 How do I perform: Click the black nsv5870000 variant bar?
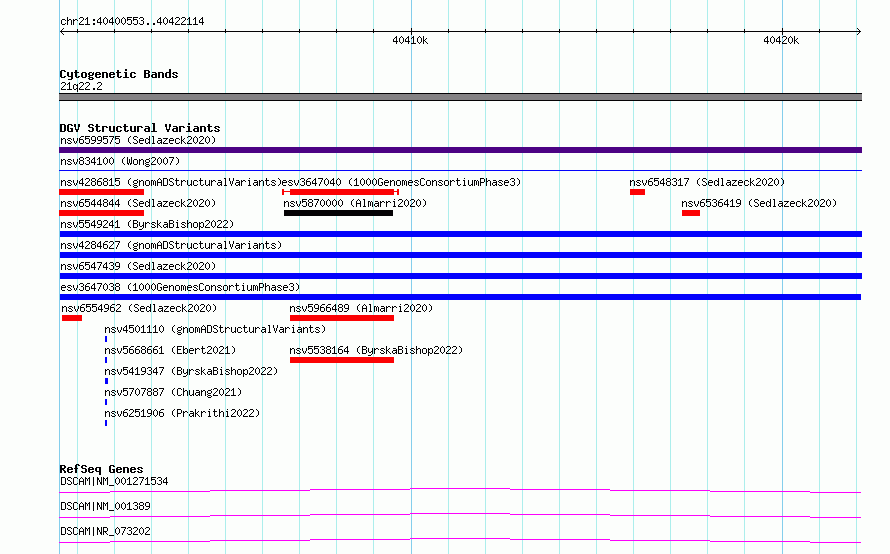click(338, 213)
